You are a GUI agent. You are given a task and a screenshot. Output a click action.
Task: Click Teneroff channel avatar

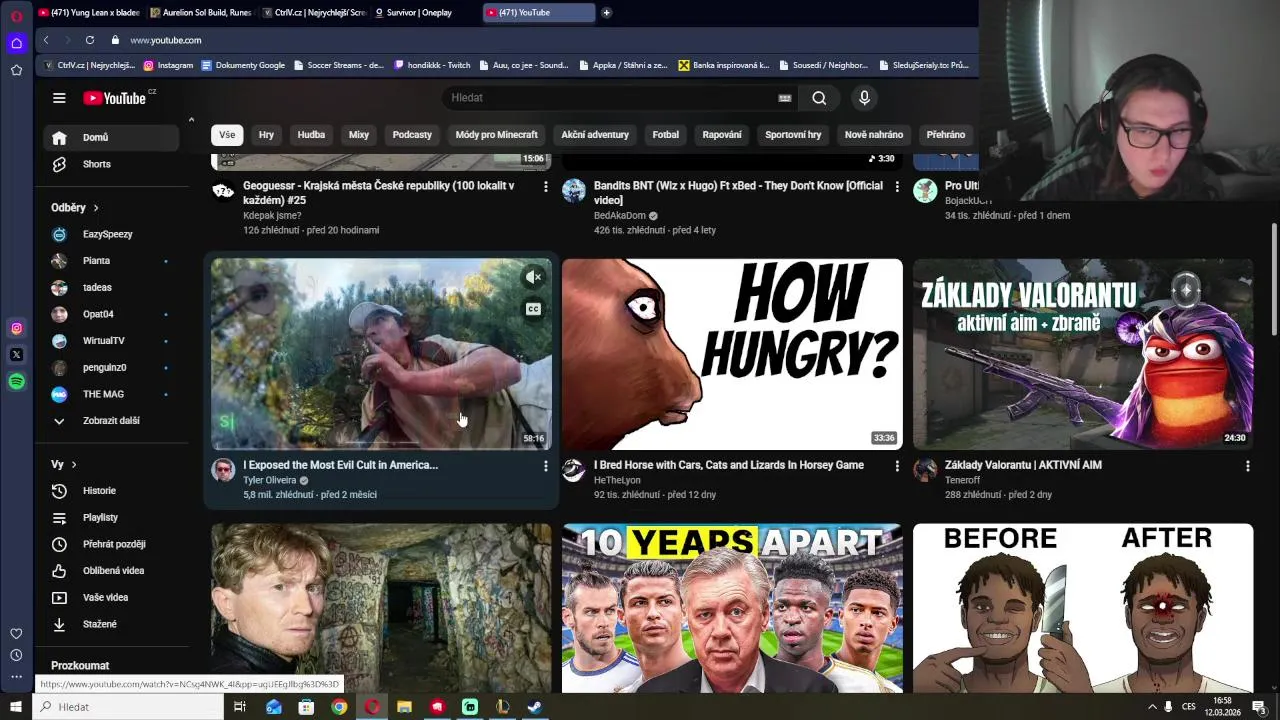(925, 470)
